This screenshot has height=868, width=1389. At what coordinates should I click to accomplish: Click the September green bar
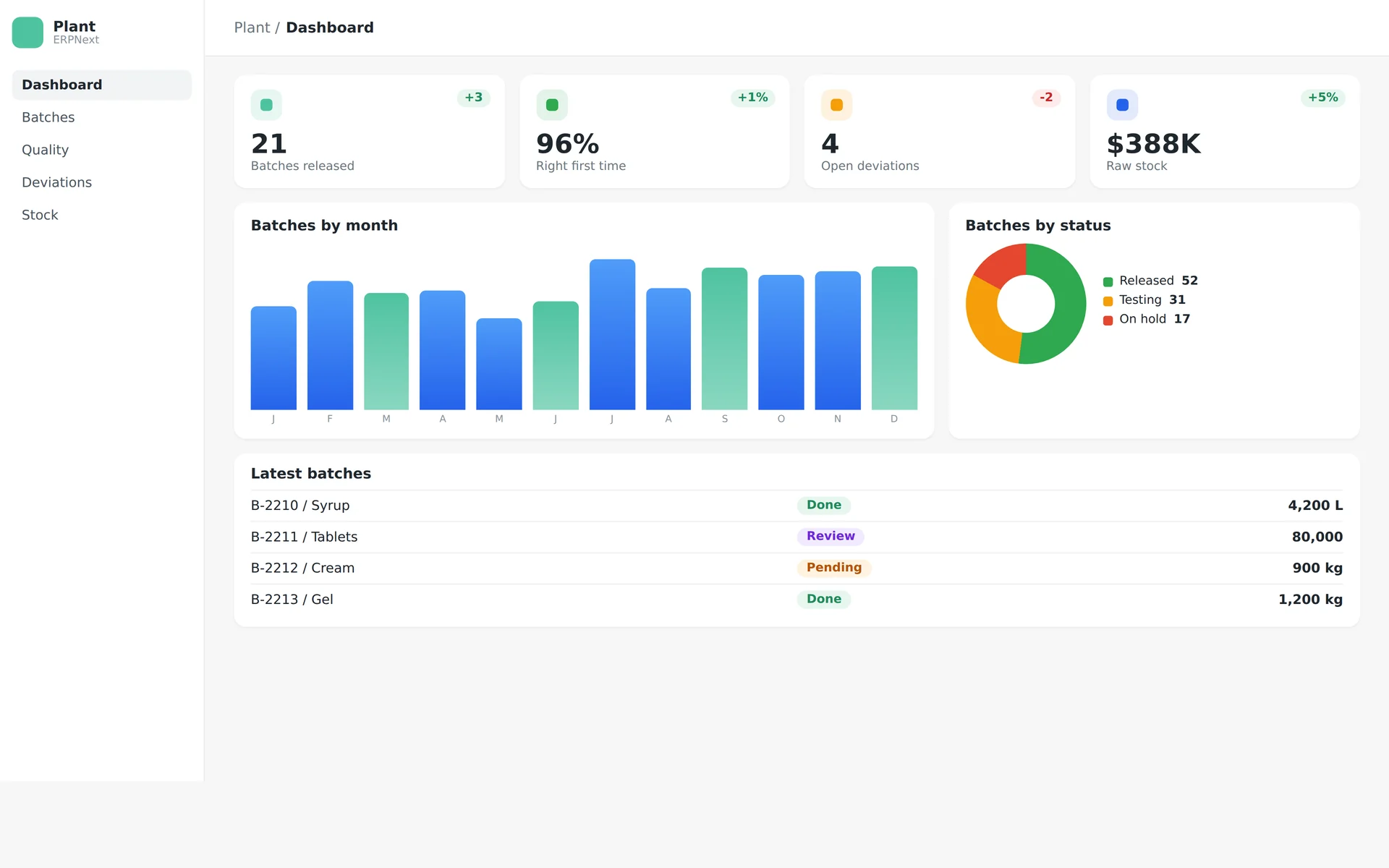(x=724, y=339)
